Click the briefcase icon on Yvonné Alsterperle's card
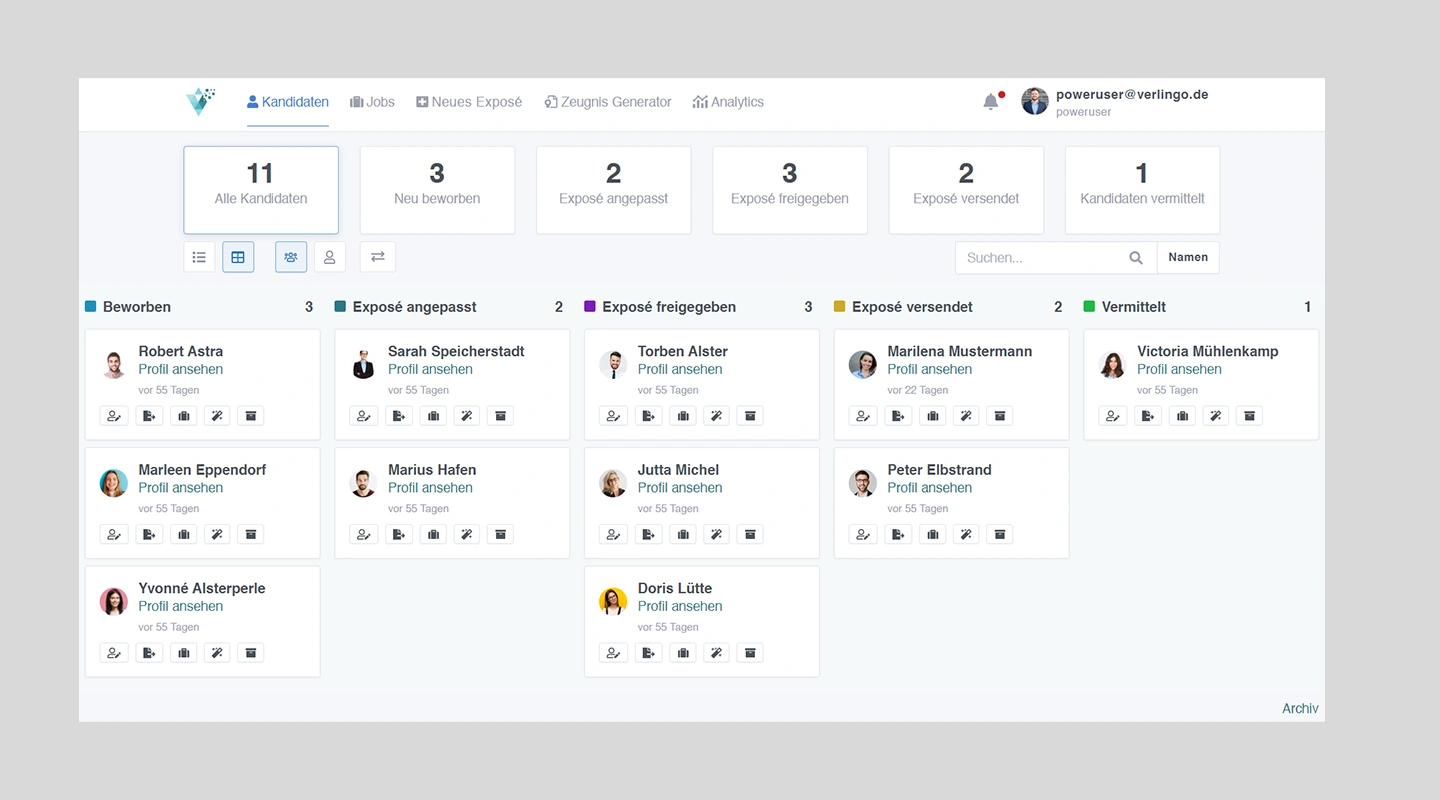The height and width of the screenshot is (800, 1440). click(183, 653)
